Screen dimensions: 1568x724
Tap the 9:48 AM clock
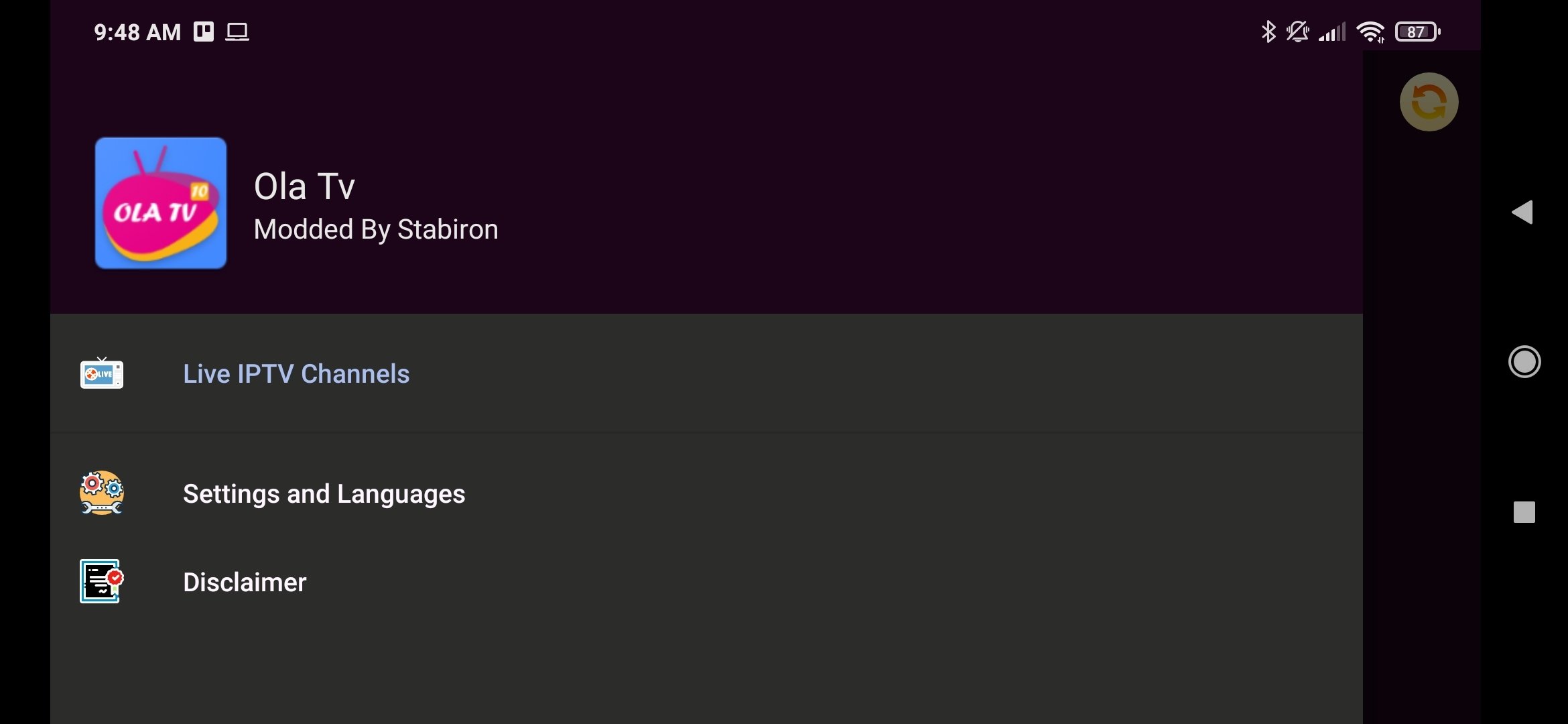[137, 32]
